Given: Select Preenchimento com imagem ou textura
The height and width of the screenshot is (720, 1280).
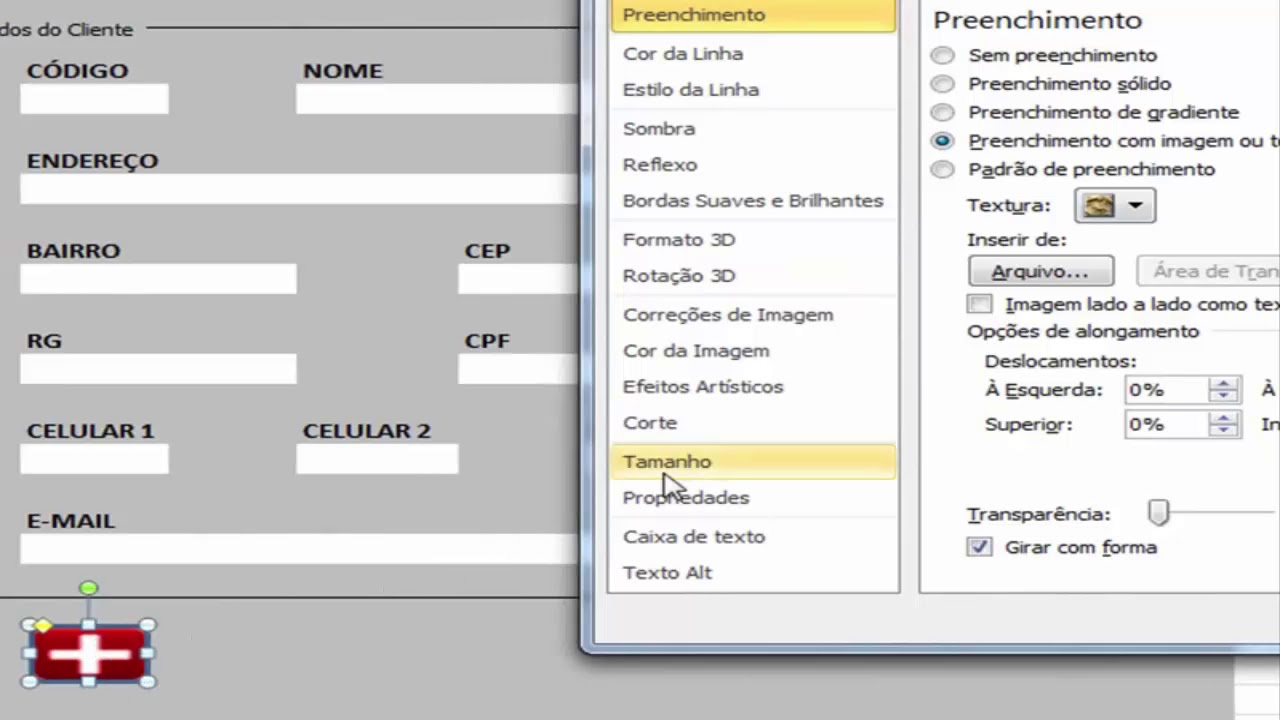Looking at the screenshot, I should (942, 141).
